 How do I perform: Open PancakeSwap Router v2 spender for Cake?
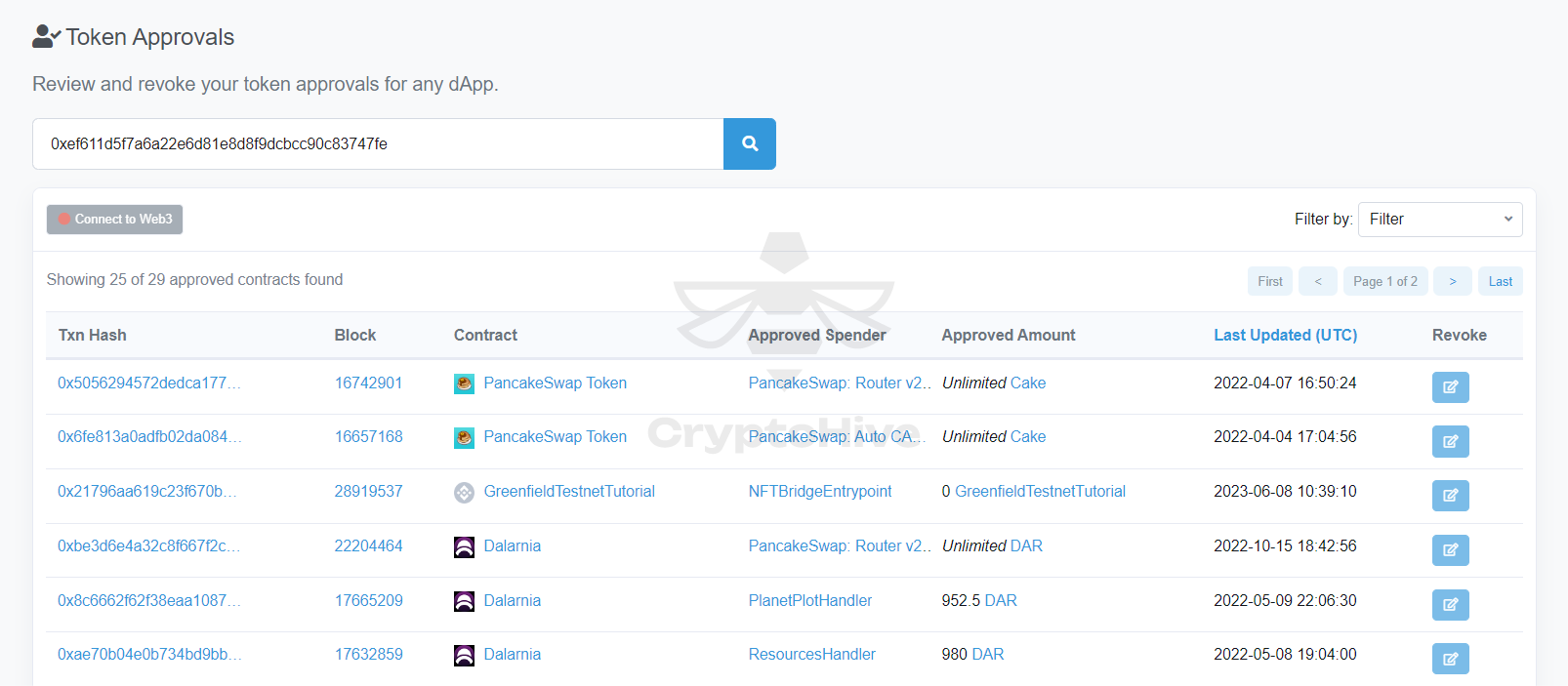pyautogui.click(x=840, y=383)
